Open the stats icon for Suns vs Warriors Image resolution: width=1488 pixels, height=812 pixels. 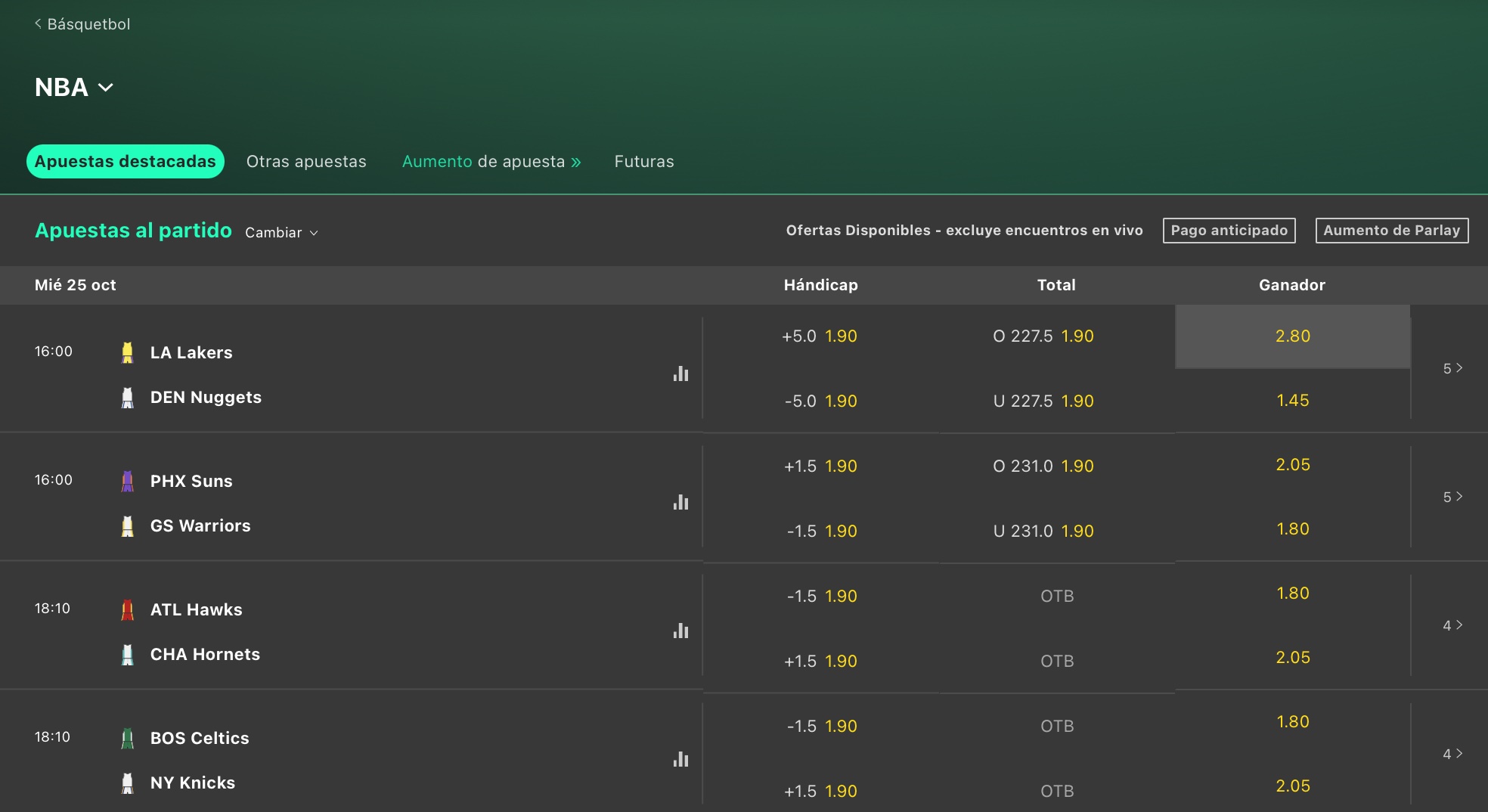pos(680,502)
